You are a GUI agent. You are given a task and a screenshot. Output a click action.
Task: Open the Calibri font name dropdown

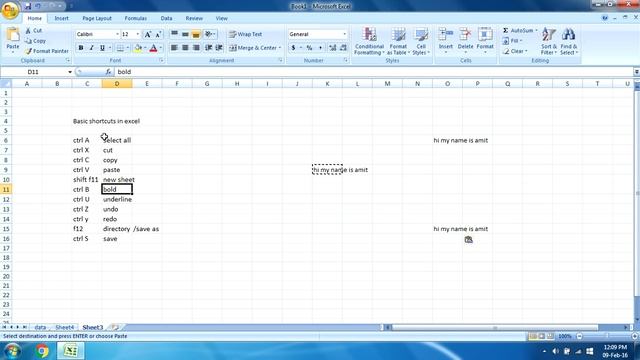point(118,34)
